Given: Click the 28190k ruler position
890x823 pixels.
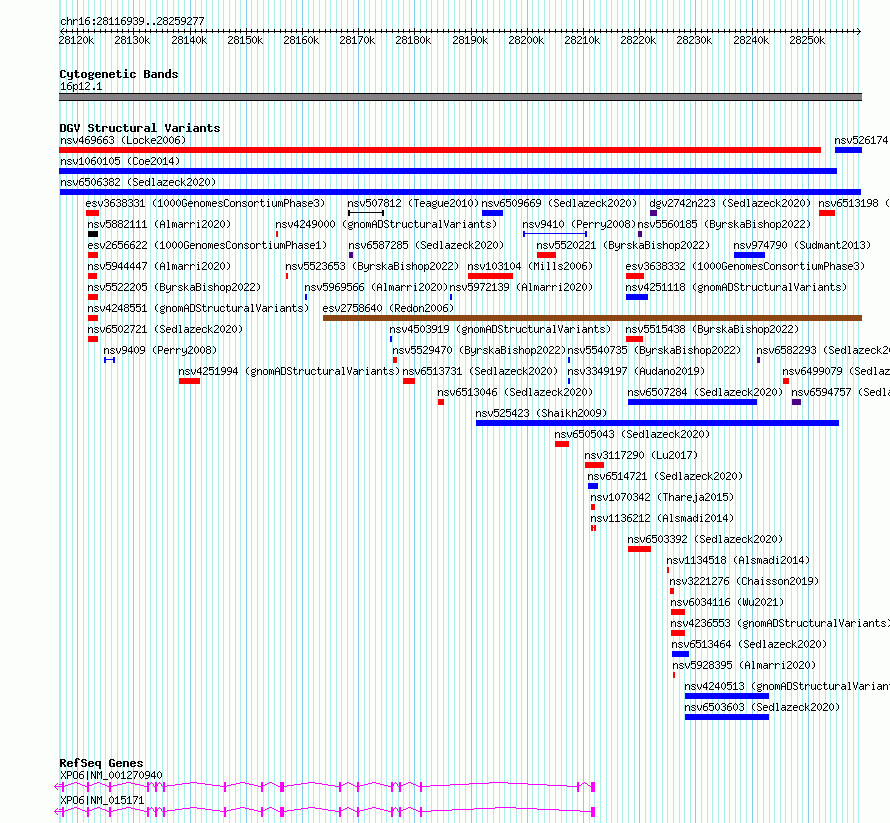Looking at the screenshot, I should (x=470, y=40).
